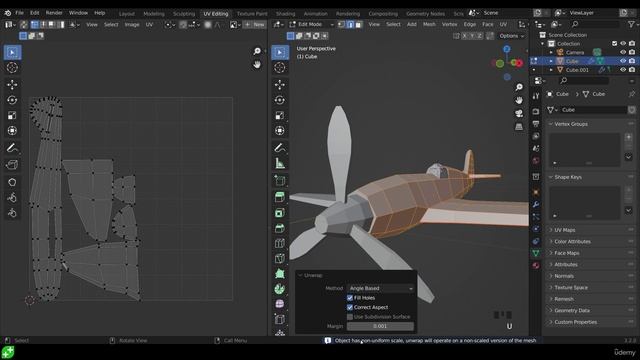The height and width of the screenshot is (360, 640).
Task: Click the New image button
Action: point(255,24)
